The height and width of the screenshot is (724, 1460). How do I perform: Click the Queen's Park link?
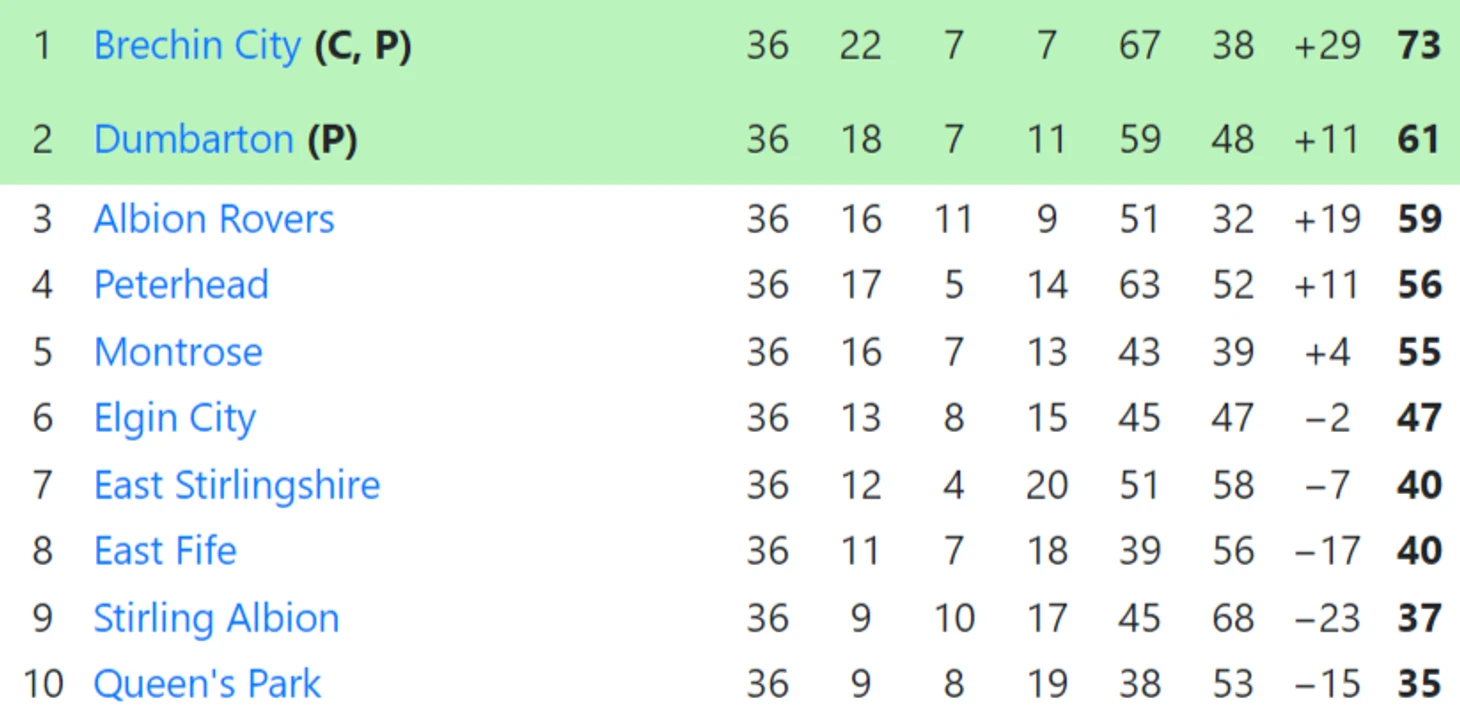(x=207, y=684)
